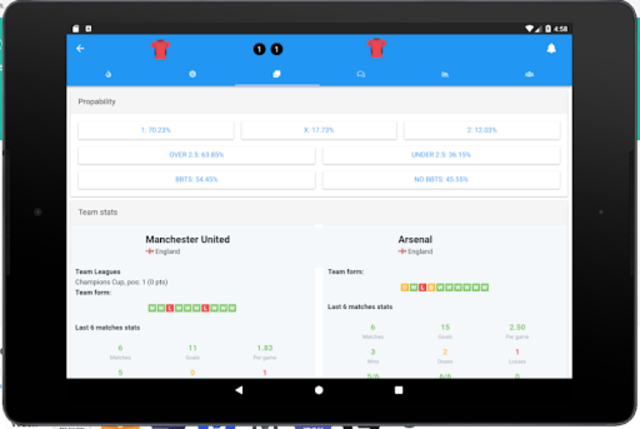The image size is (640, 429).
Task: Tap the Wi-Fi status icon
Action: [529, 29]
